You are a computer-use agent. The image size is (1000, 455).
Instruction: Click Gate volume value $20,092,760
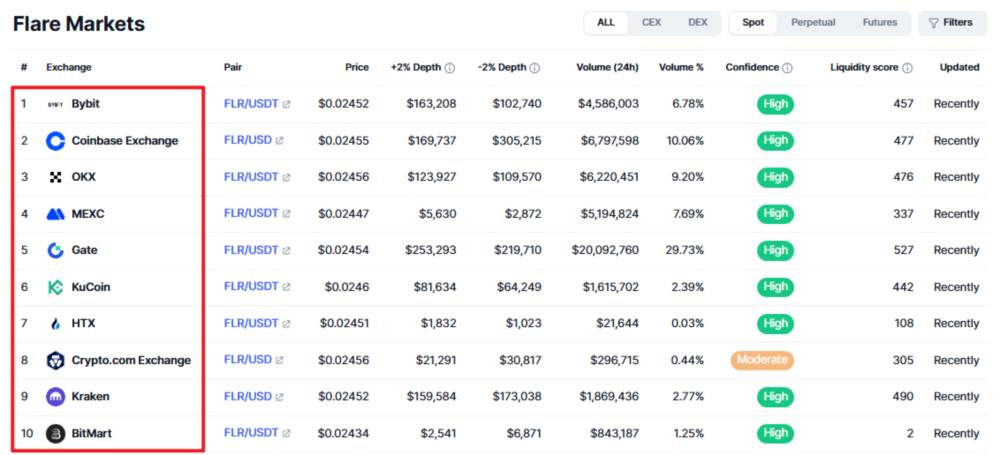point(605,250)
